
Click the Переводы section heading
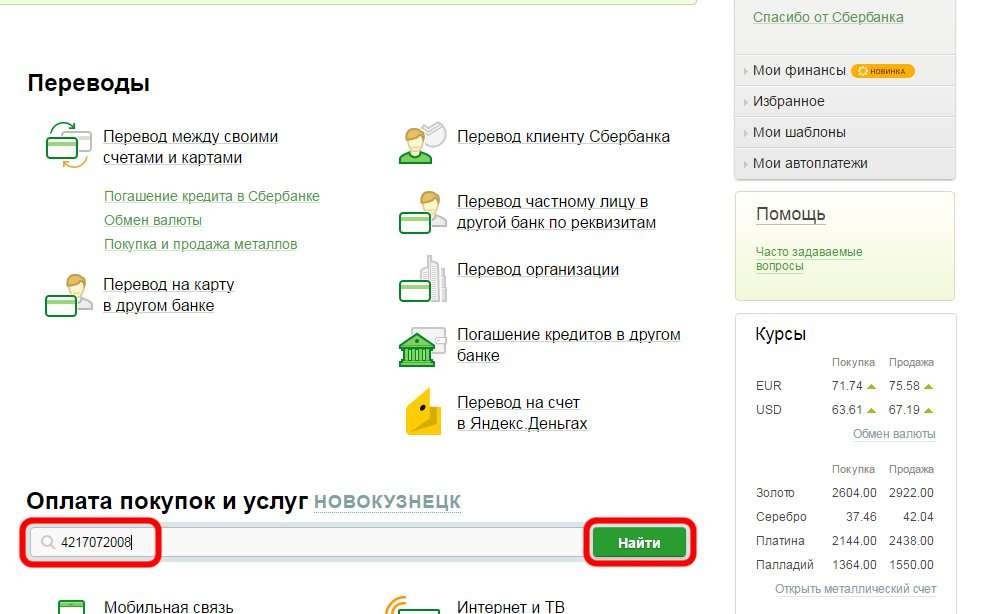tap(88, 83)
